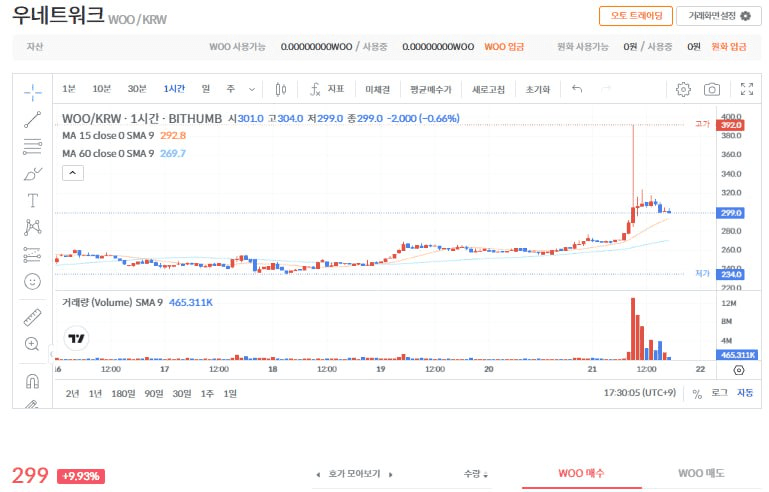Screen dimensions: 769x492
Task: Select the daily (일) interval
Action: click(x=206, y=89)
